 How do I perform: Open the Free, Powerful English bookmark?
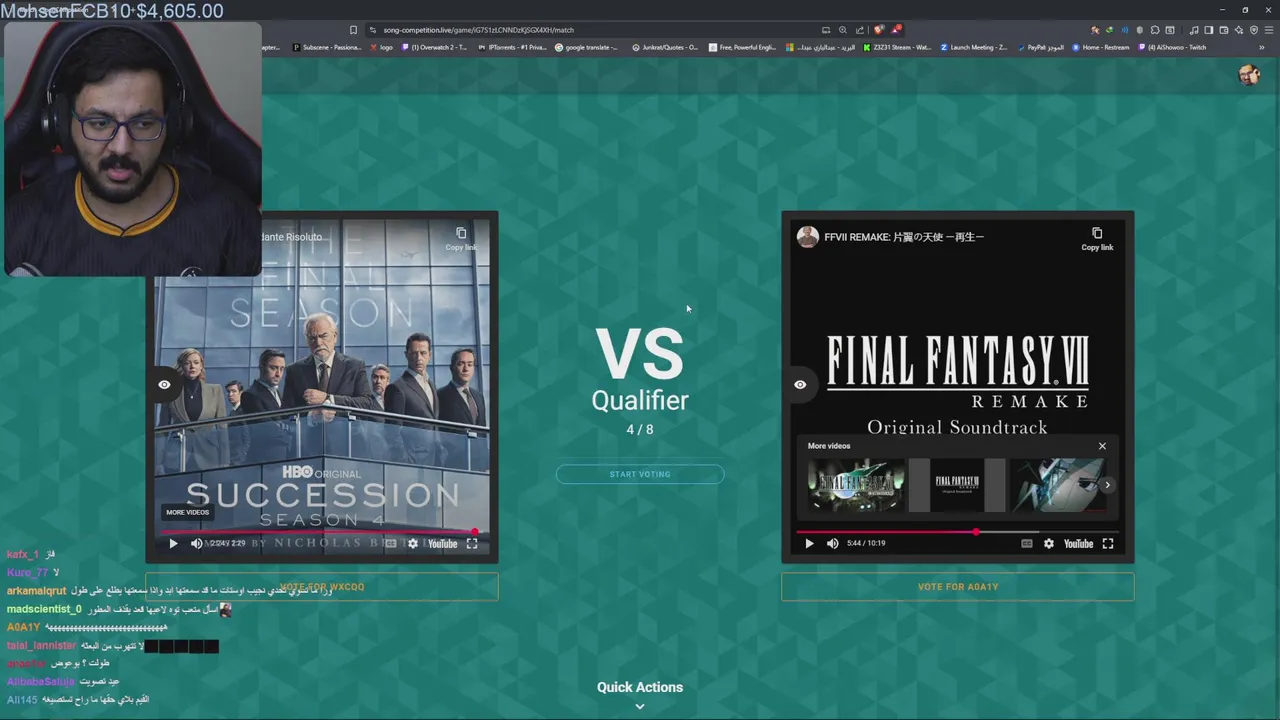point(742,47)
